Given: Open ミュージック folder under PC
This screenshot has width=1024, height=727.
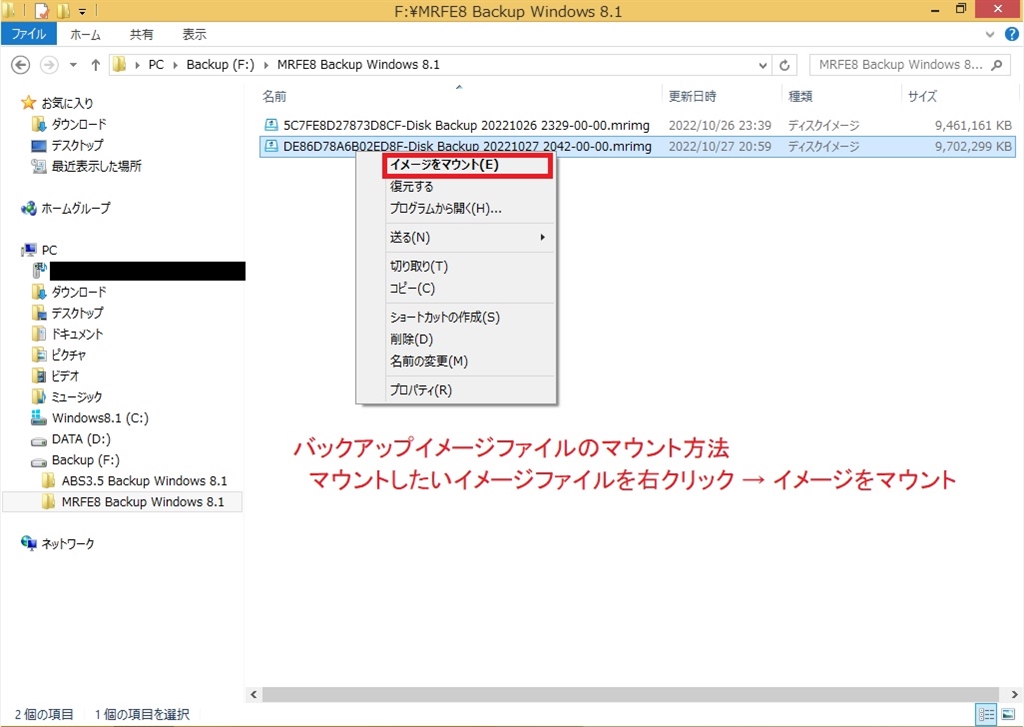Looking at the screenshot, I should 76,396.
